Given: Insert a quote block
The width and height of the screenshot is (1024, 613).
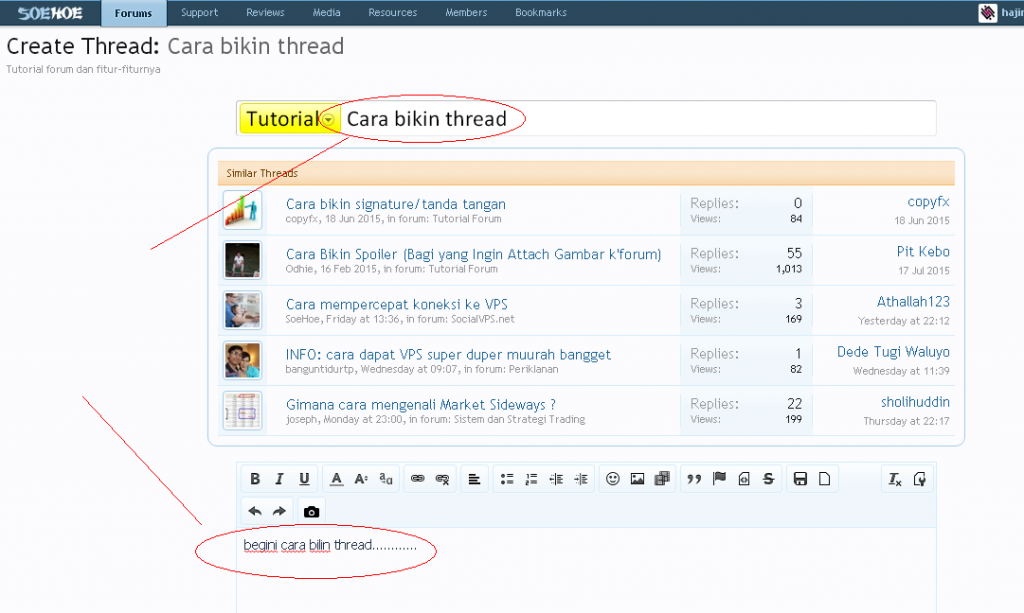Looking at the screenshot, I should [694, 479].
